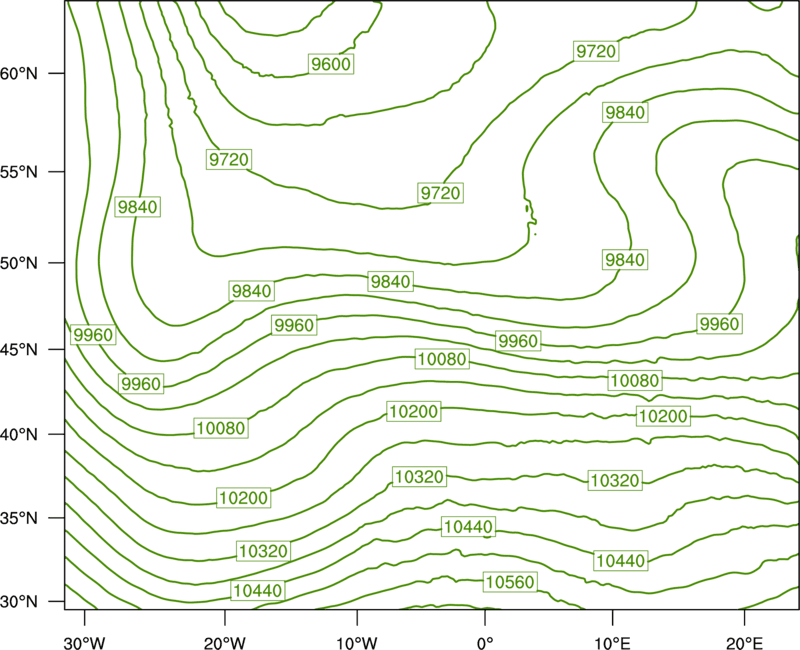Pick the middle 10200 contour label
The width and height of the screenshot is (800, 650).
tap(413, 411)
